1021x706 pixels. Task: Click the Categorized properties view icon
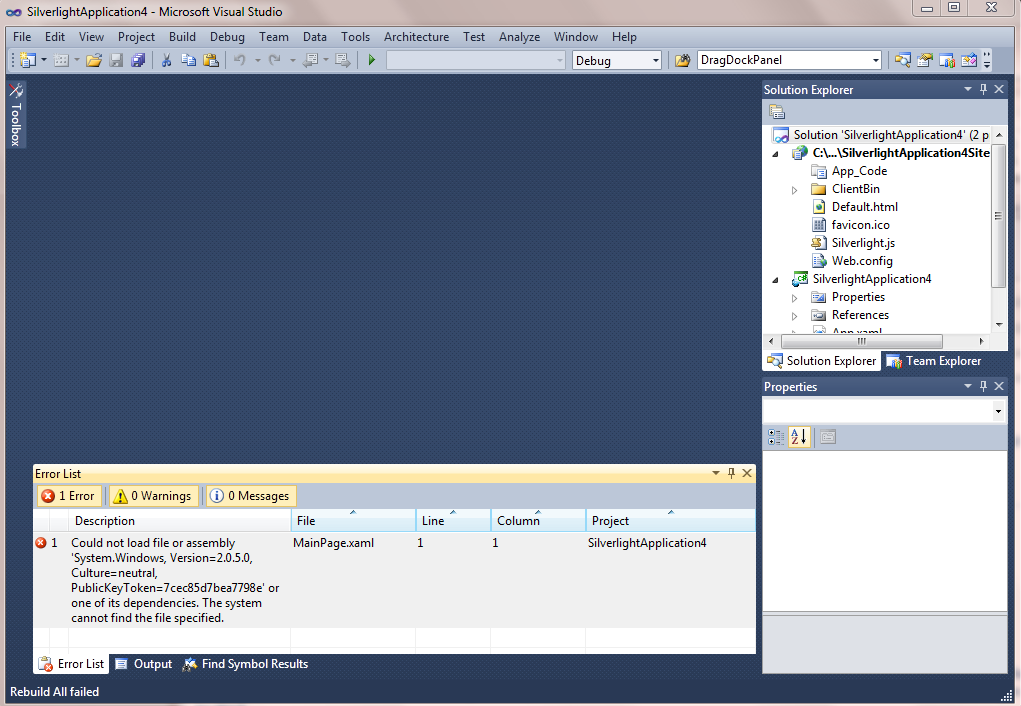click(776, 437)
